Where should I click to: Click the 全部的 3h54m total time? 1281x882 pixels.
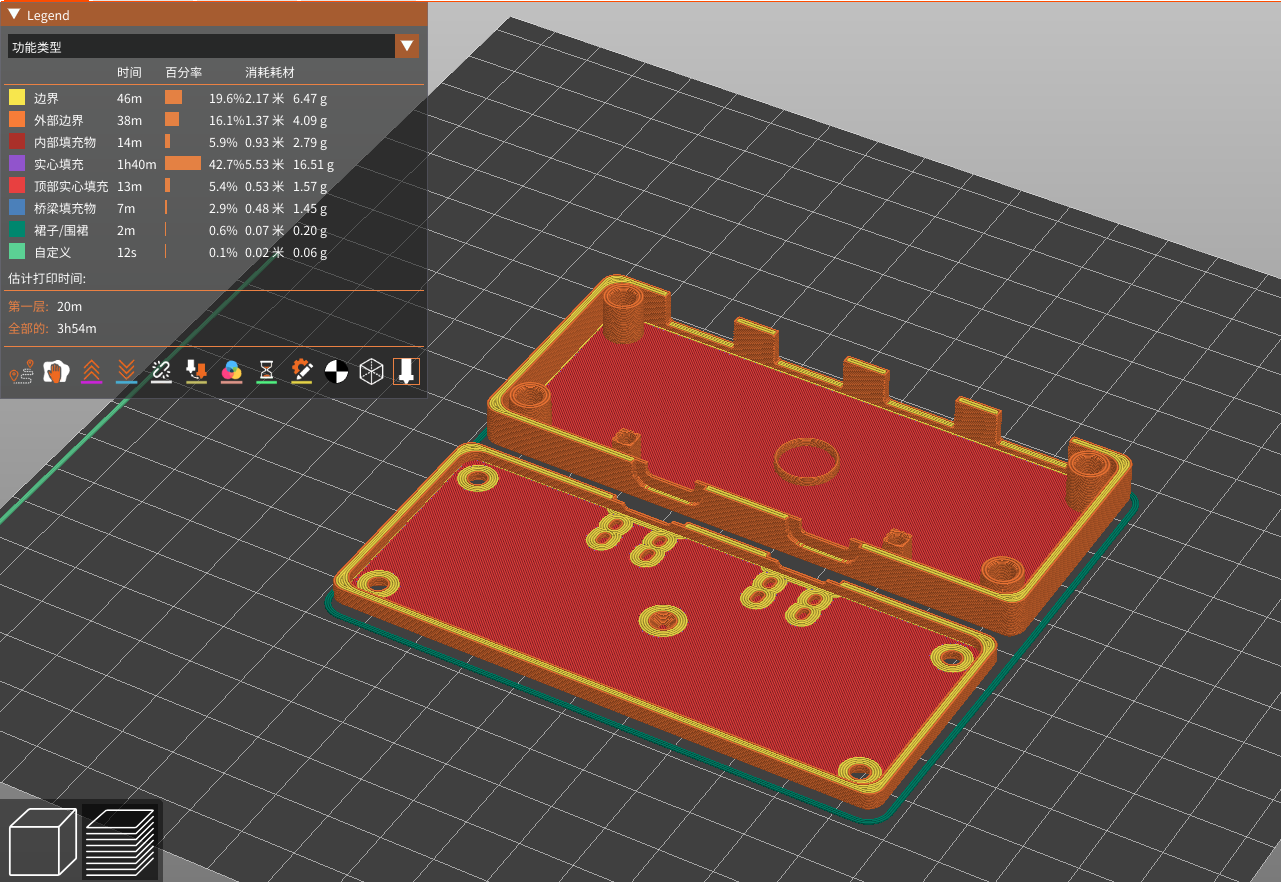pos(52,328)
